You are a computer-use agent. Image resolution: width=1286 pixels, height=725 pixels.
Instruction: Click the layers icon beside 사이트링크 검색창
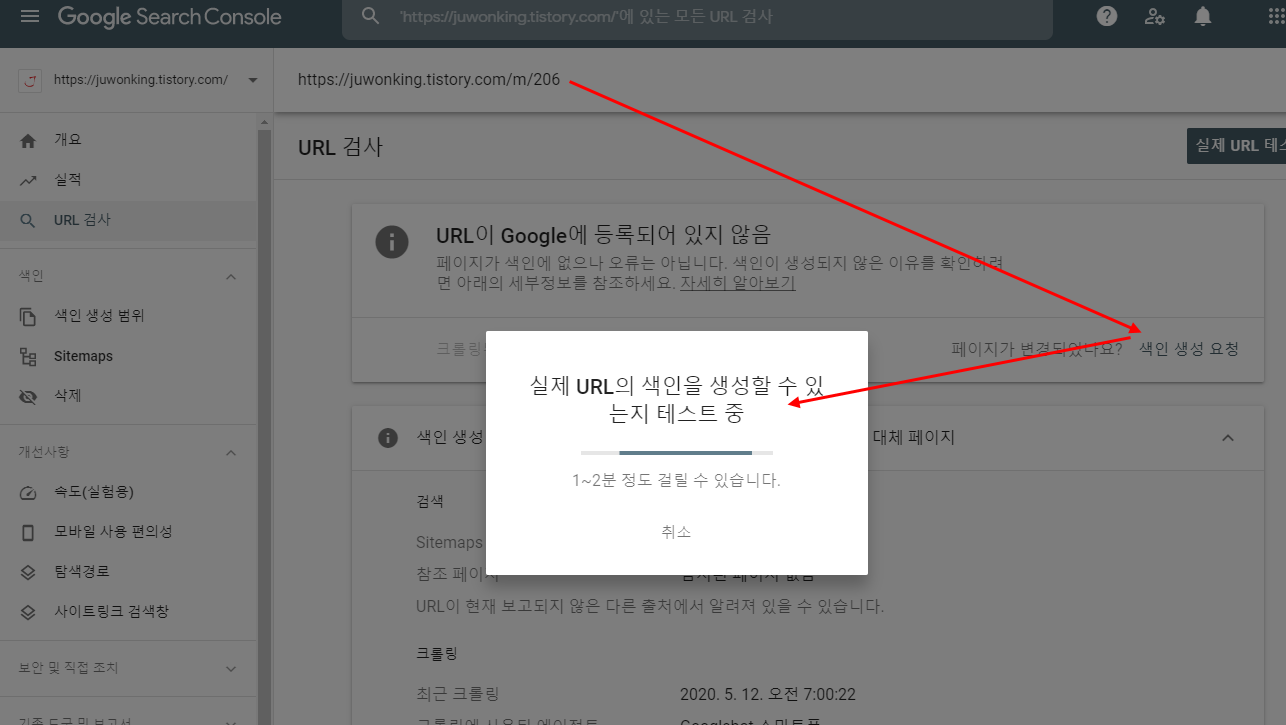tap(28, 612)
